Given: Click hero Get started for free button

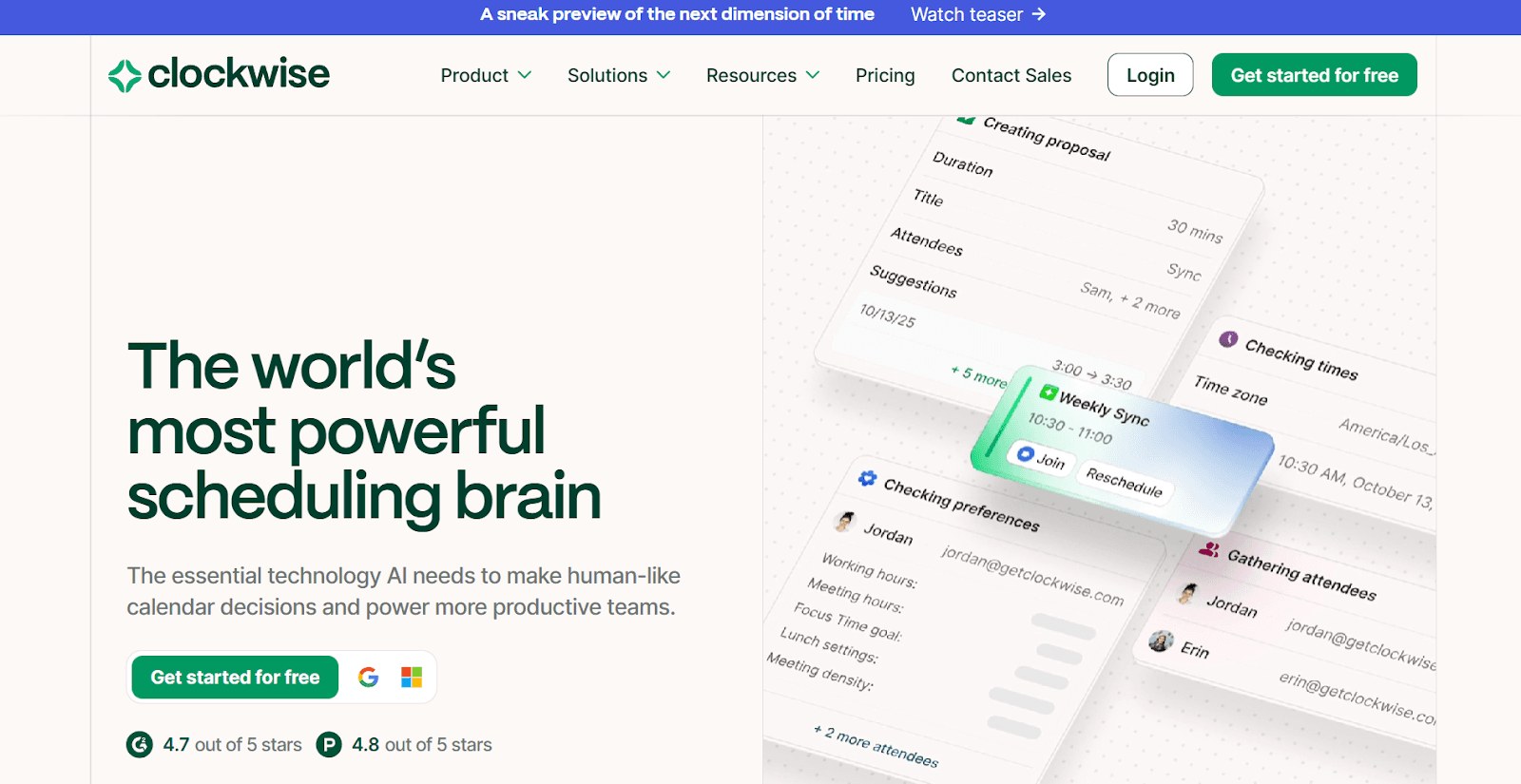Looking at the screenshot, I should (235, 677).
